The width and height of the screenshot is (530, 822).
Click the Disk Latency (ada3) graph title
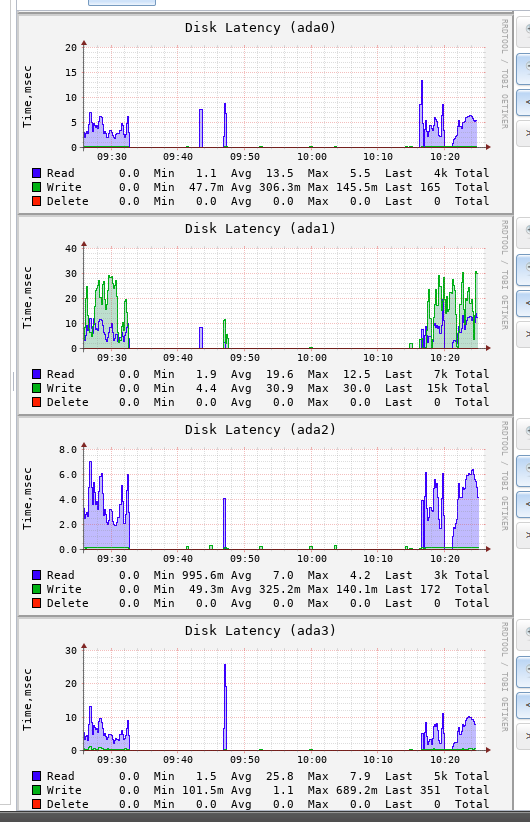click(260, 631)
